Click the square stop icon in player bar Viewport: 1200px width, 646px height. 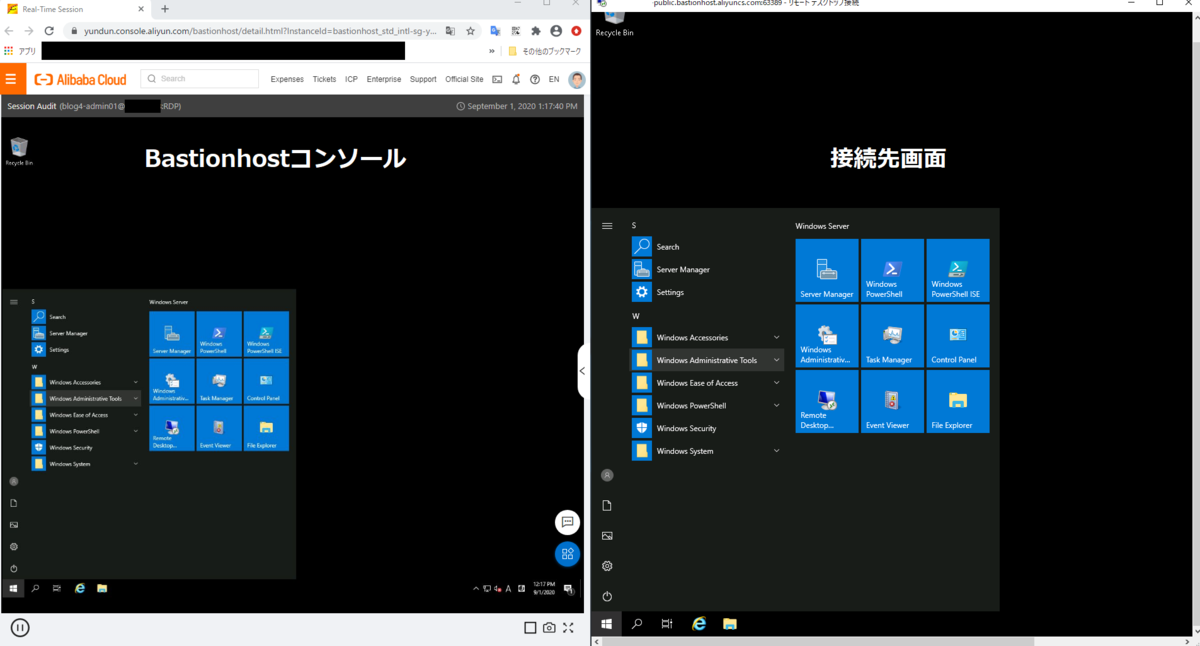530,628
